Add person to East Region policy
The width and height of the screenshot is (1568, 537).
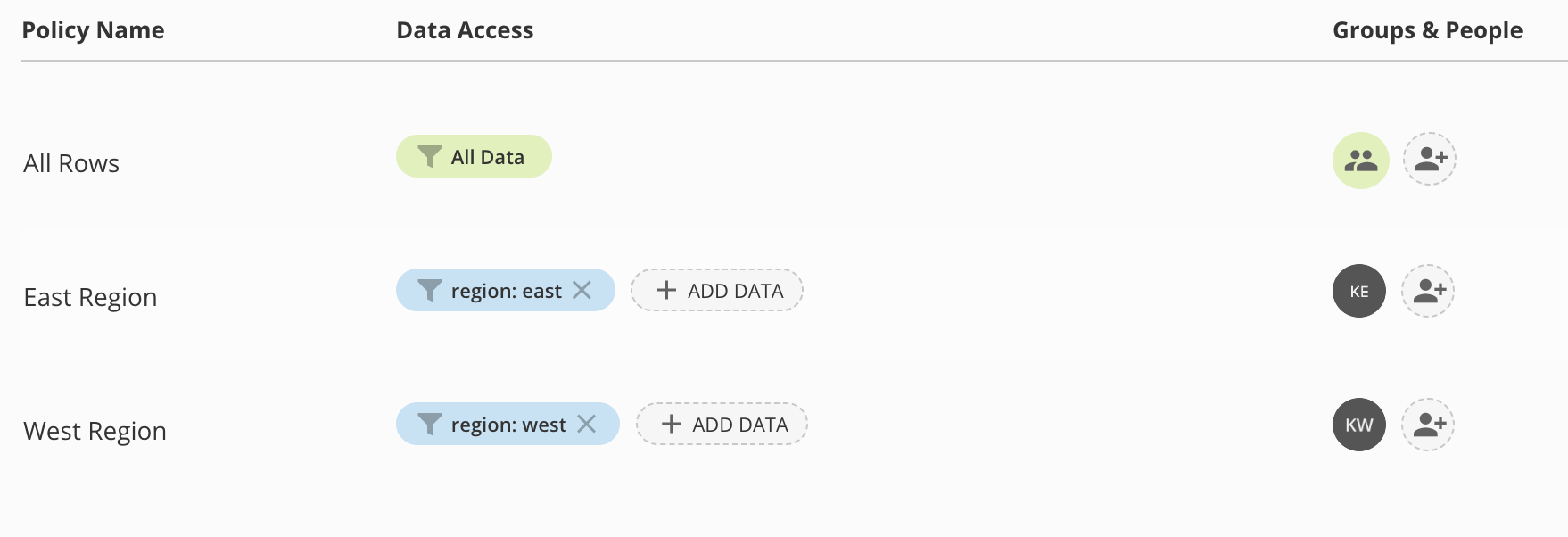(1428, 291)
